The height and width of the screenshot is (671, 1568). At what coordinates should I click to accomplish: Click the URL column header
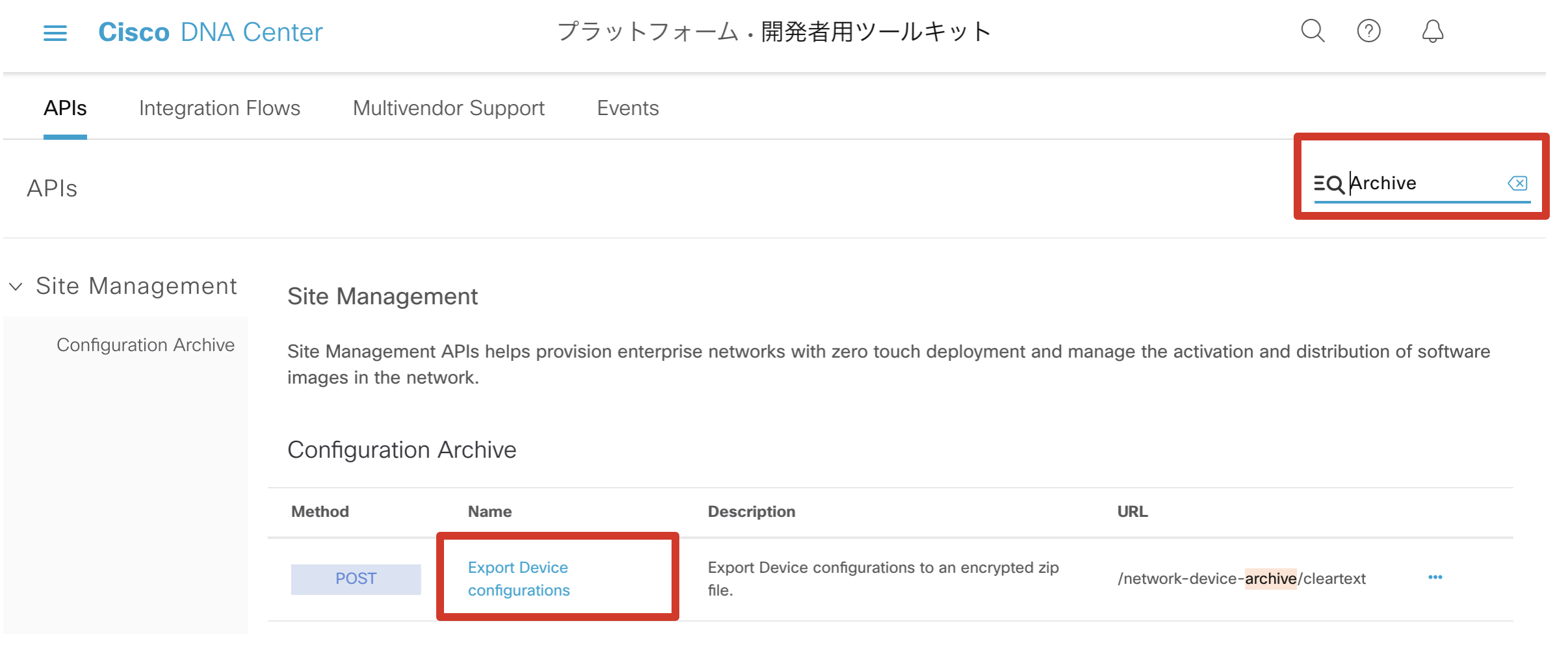click(x=1132, y=512)
